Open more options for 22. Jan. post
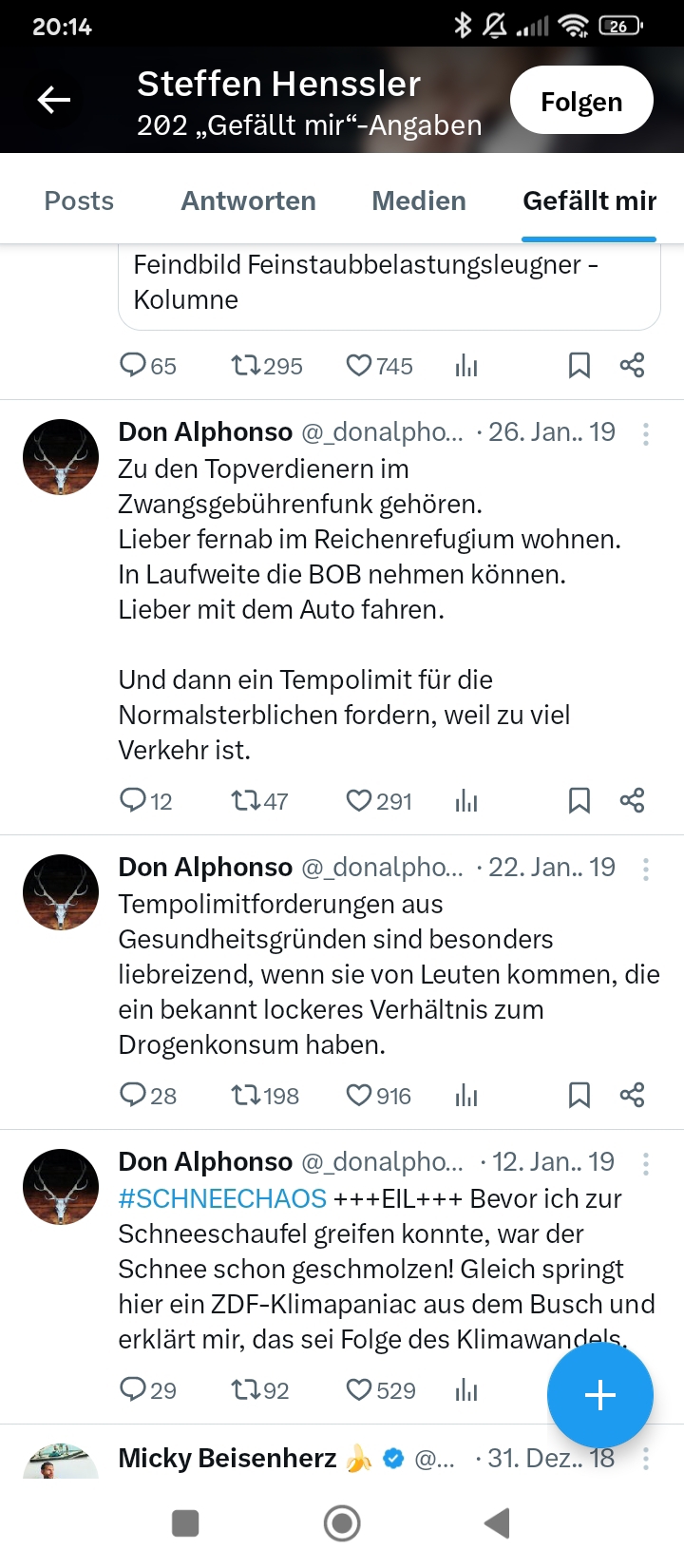Image resolution: width=684 pixels, height=1568 pixels. click(646, 870)
